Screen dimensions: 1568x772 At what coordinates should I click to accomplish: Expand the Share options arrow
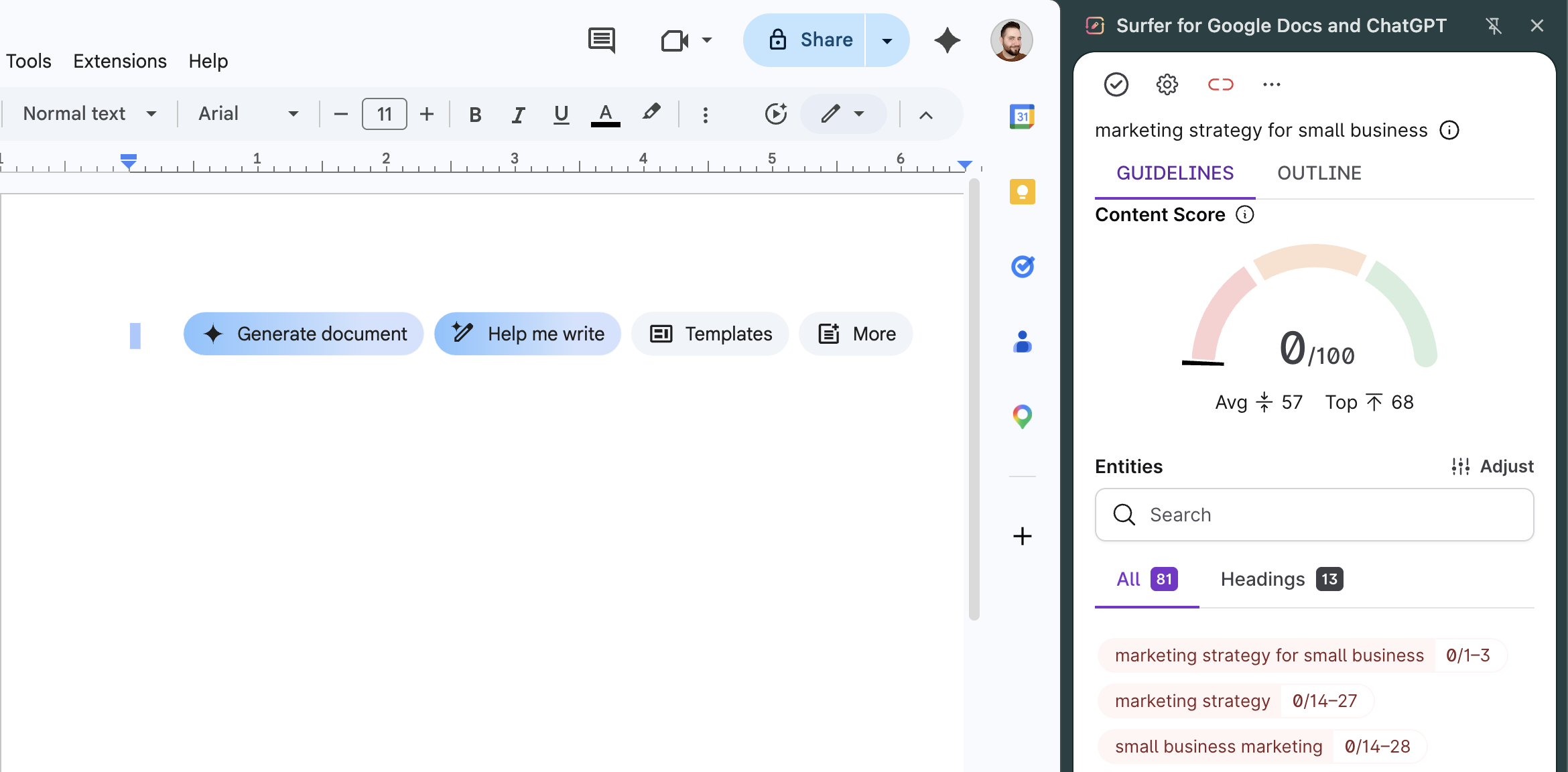(887, 40)
